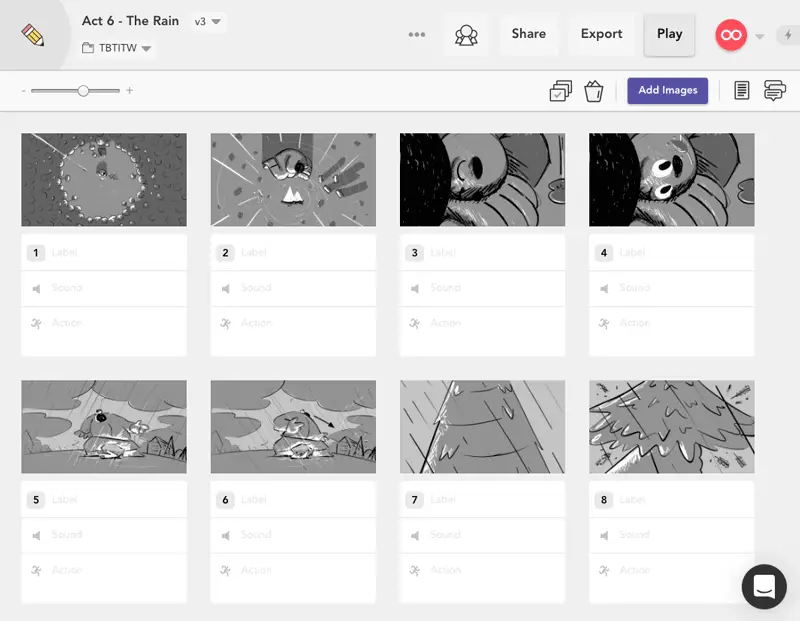Click the Label field of frame 7
The image size is (800, 621).
click(x=483, y=500)
